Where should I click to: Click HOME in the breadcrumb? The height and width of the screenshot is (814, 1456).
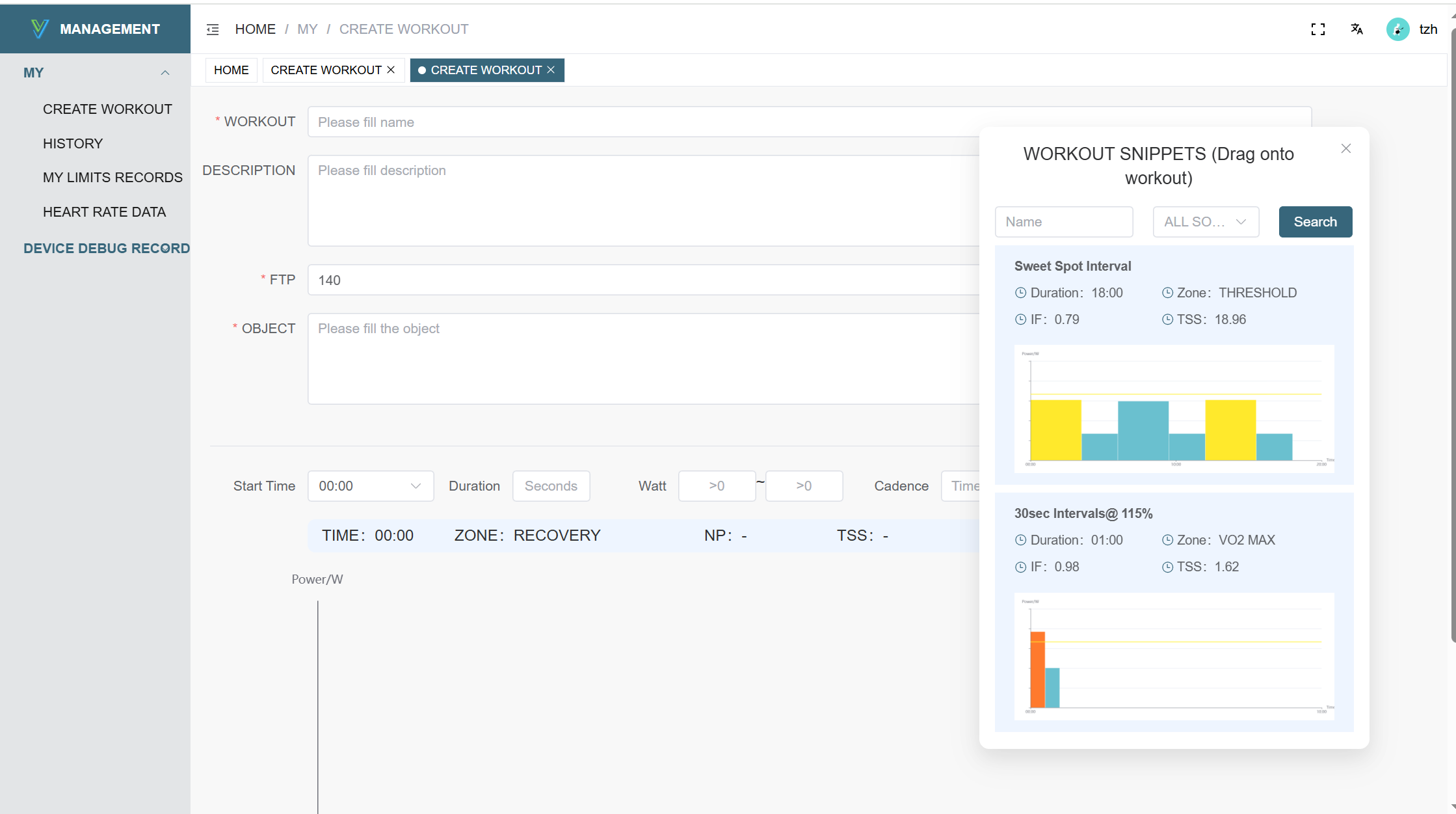[x=255, y=29]
